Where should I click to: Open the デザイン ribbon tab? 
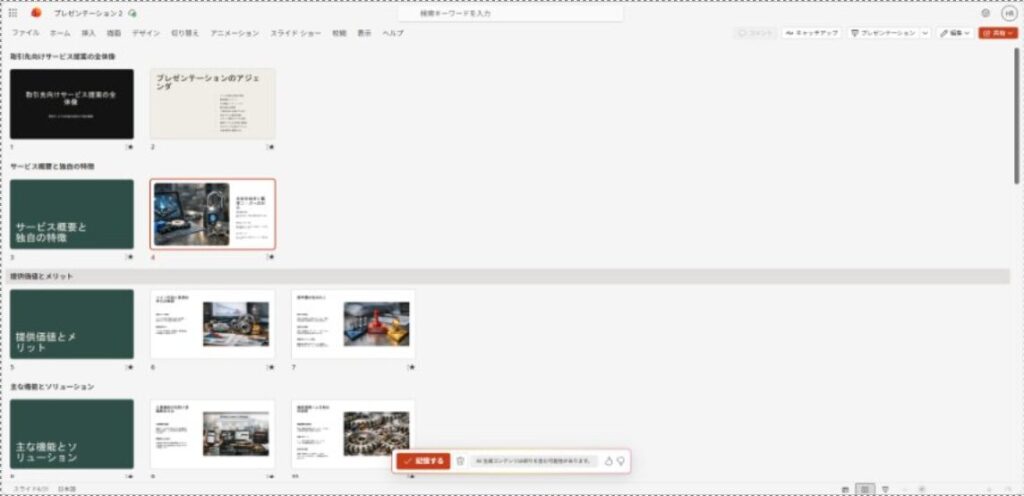[x=146, y=33]
